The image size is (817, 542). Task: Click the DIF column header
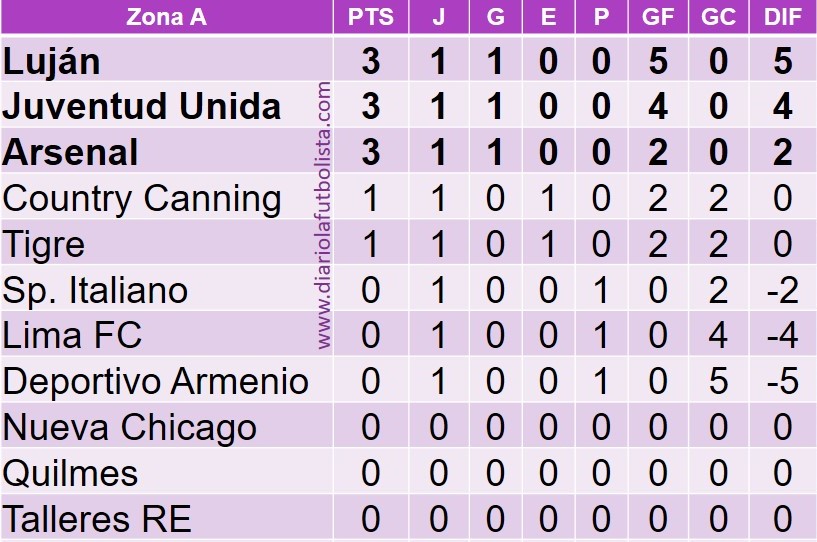point(783,17)
